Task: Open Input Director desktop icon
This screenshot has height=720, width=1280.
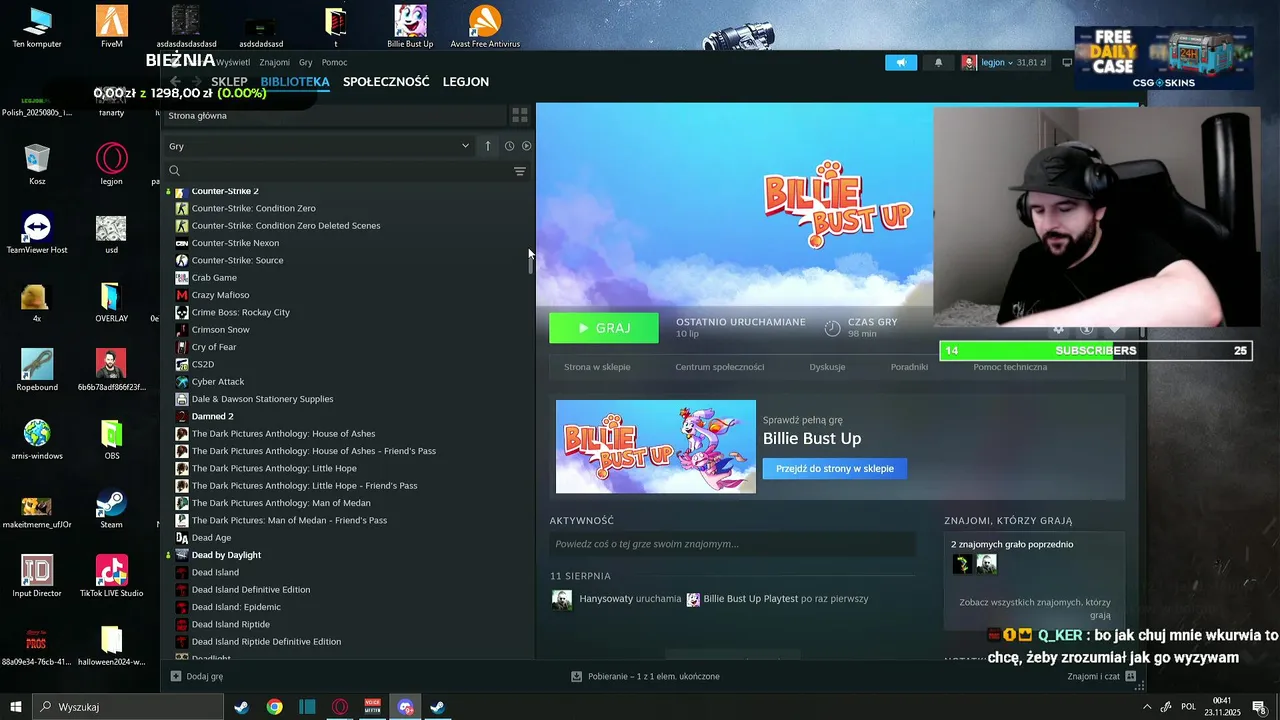Action: [x=37, y=576]
